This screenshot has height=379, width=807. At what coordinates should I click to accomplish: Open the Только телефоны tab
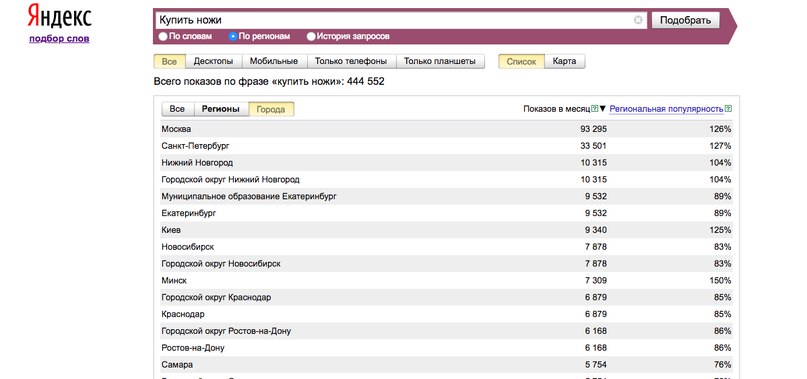[351, 61]
